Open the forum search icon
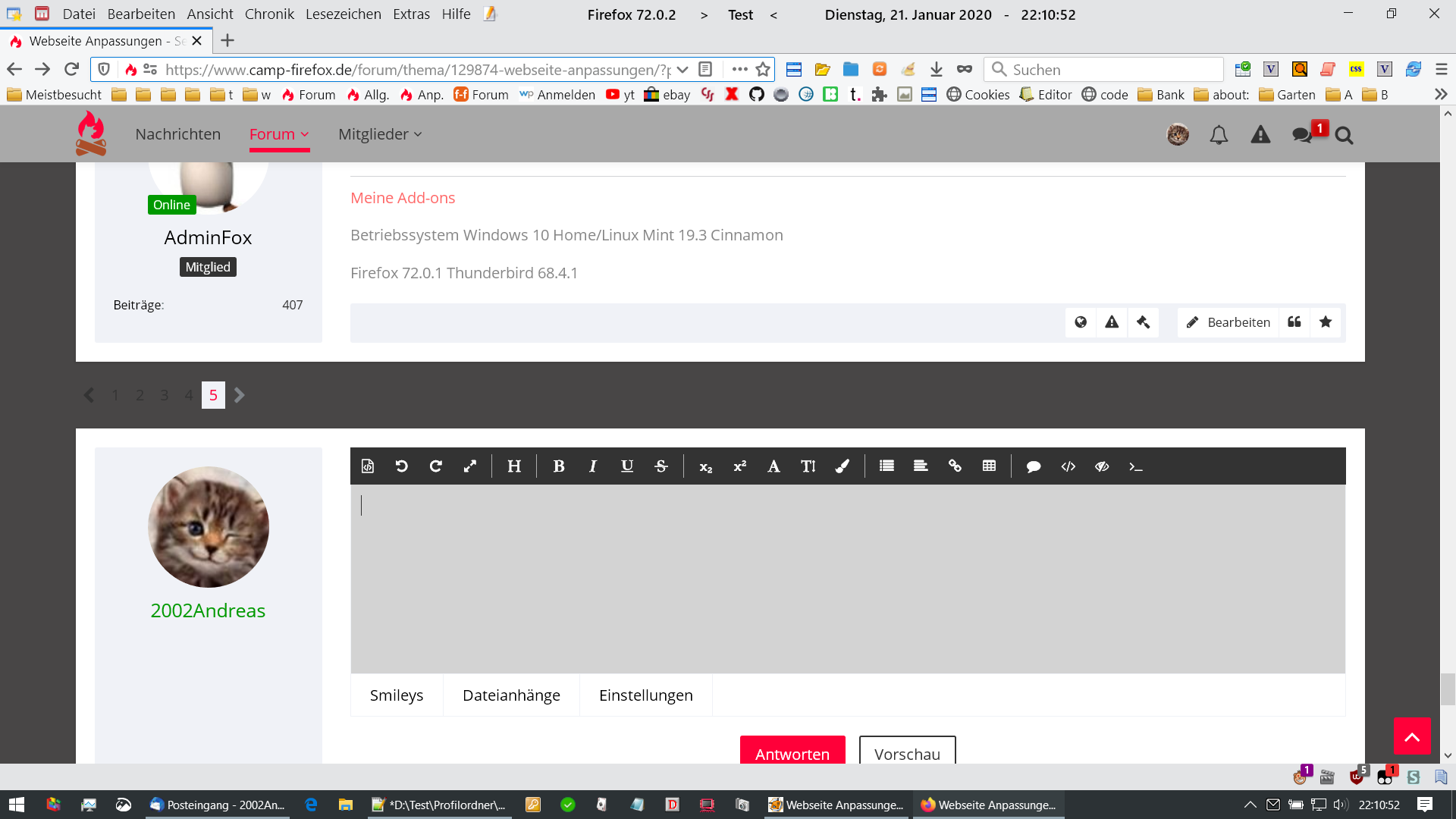Image resolution: width=1456 pixels, height=819 pixels. coord(1344,135)
